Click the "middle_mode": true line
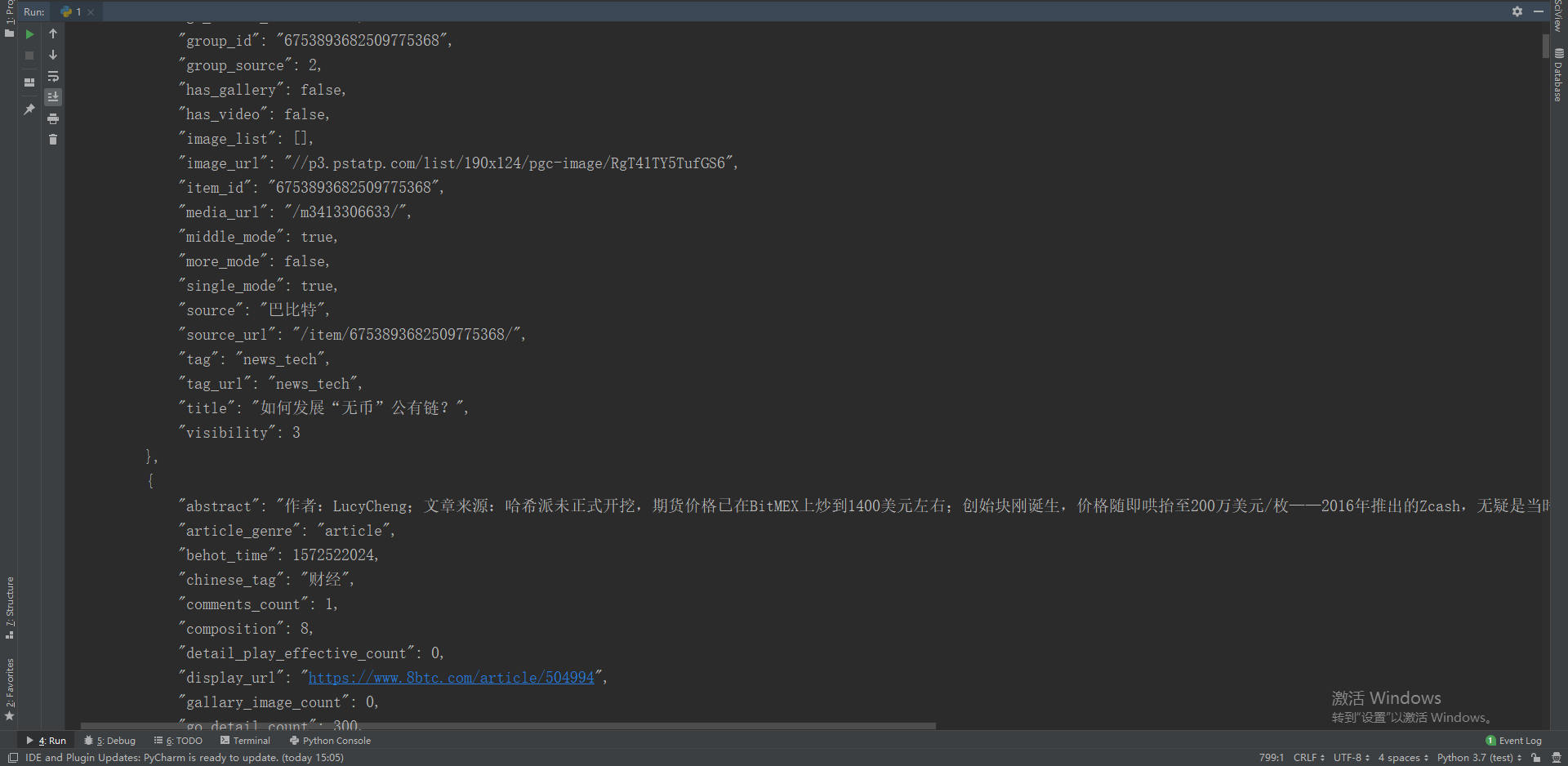This screenshot has height=766, width=1568. (x=258, y=237)
